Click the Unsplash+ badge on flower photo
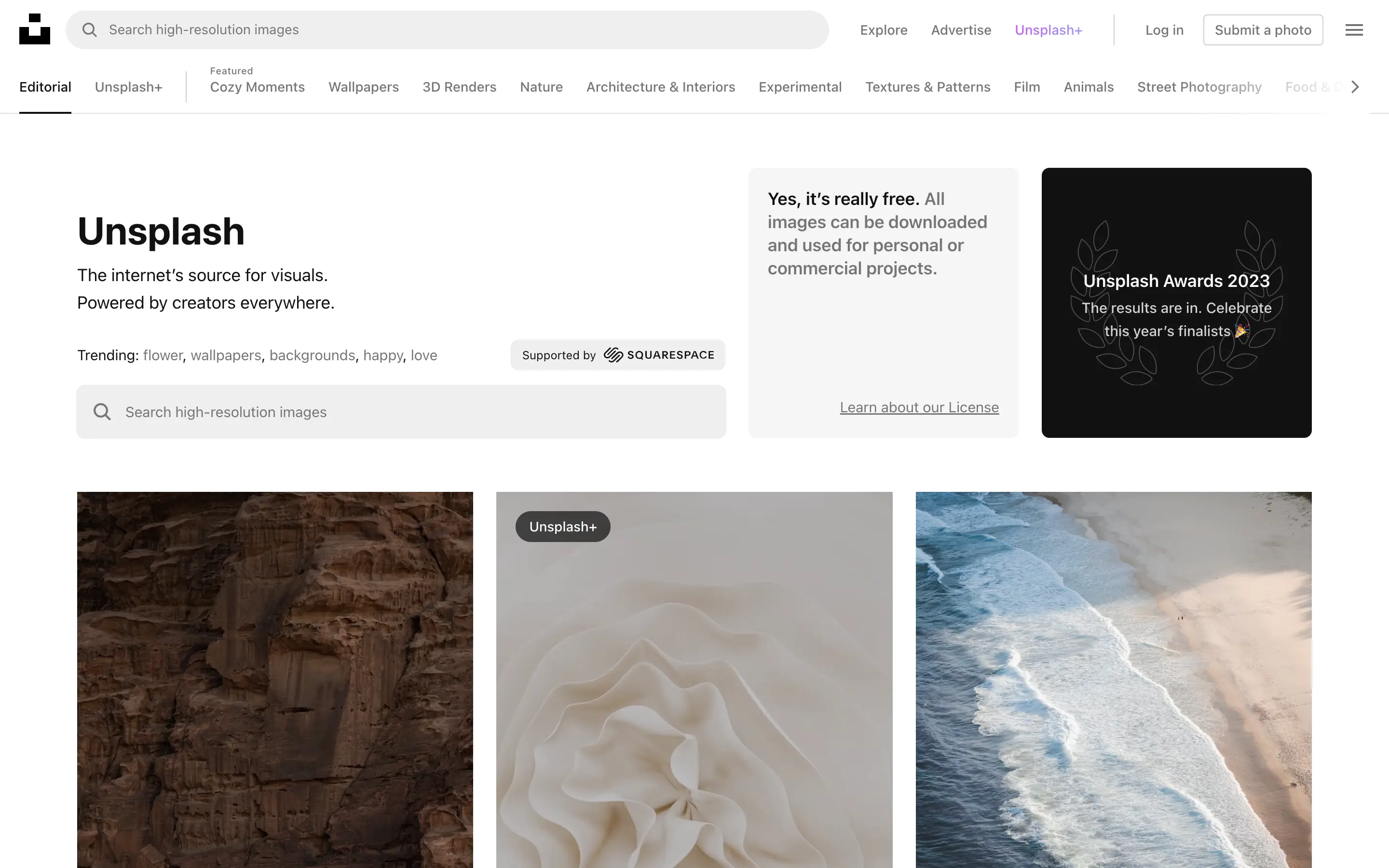The image size is (1389, 868). tap(562, 527)
